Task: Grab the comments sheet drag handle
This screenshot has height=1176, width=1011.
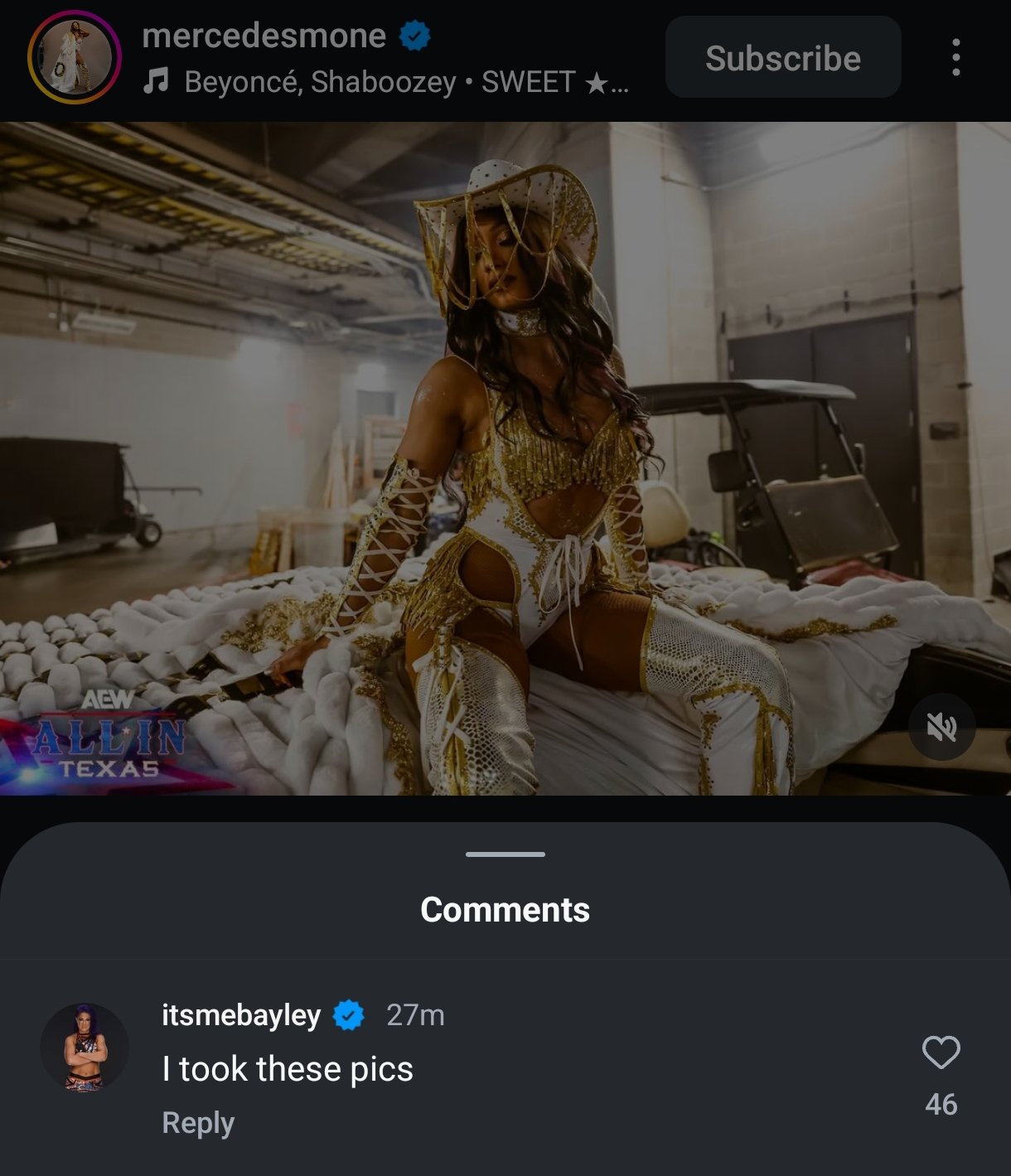Action: (505, 854)
